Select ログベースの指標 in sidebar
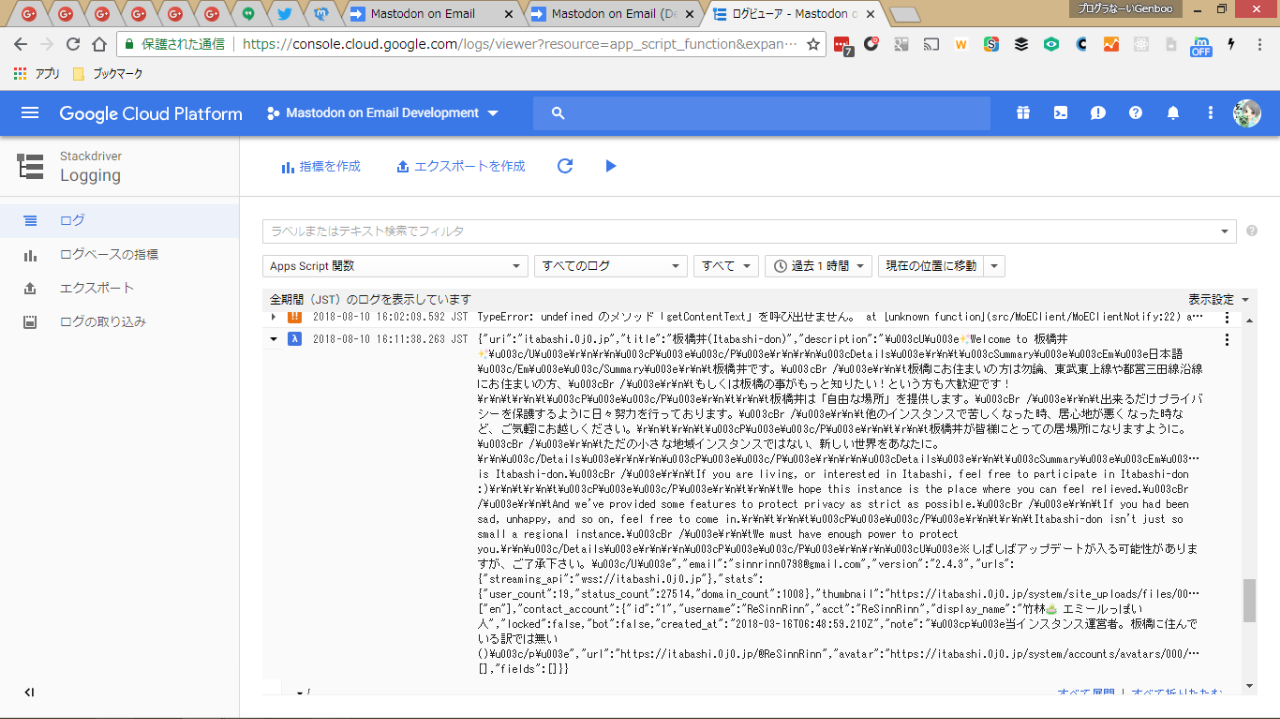The height and width of the screenshot is (719, 1280). click(x=108, y=254)
